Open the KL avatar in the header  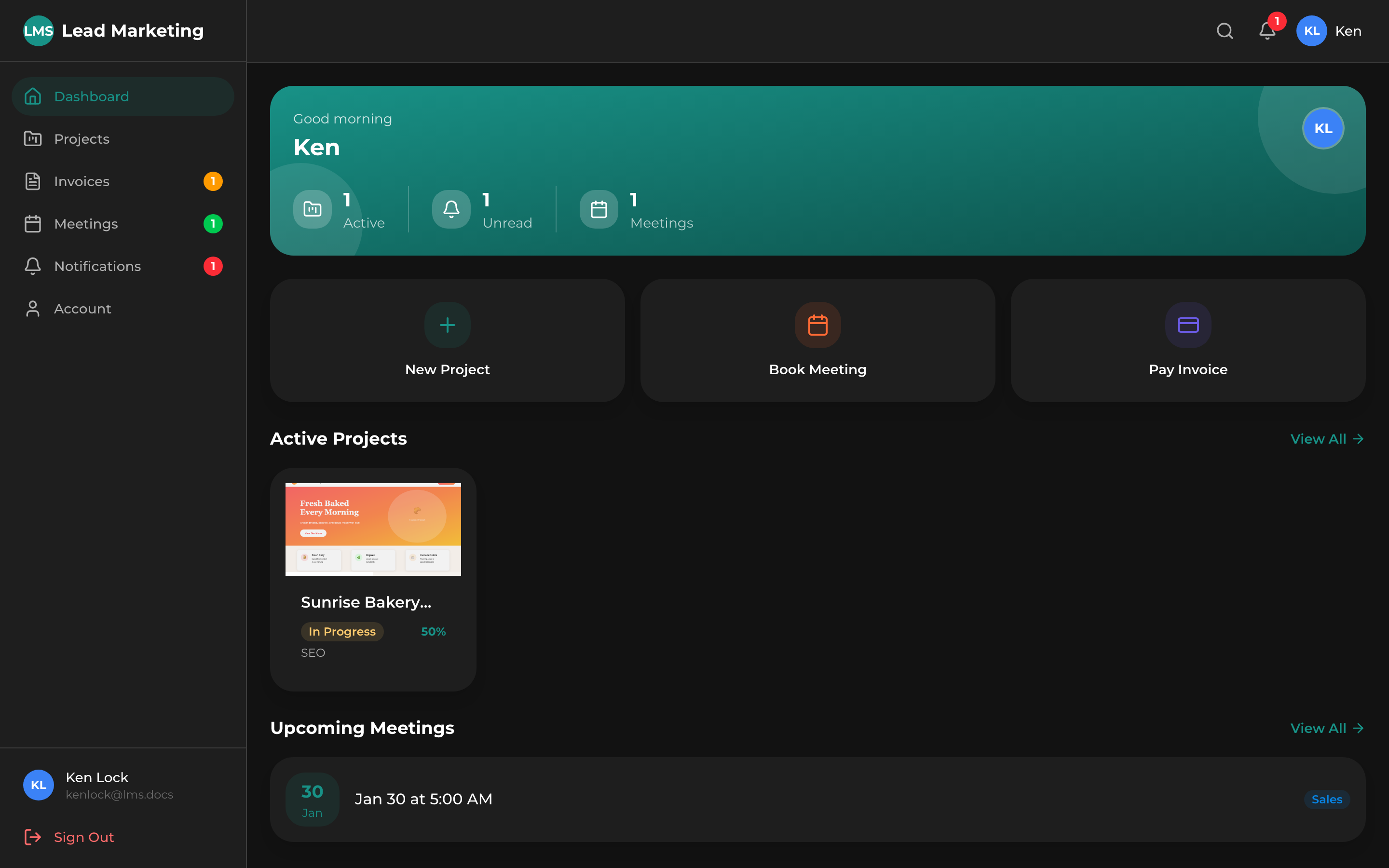pos(1311,31)
